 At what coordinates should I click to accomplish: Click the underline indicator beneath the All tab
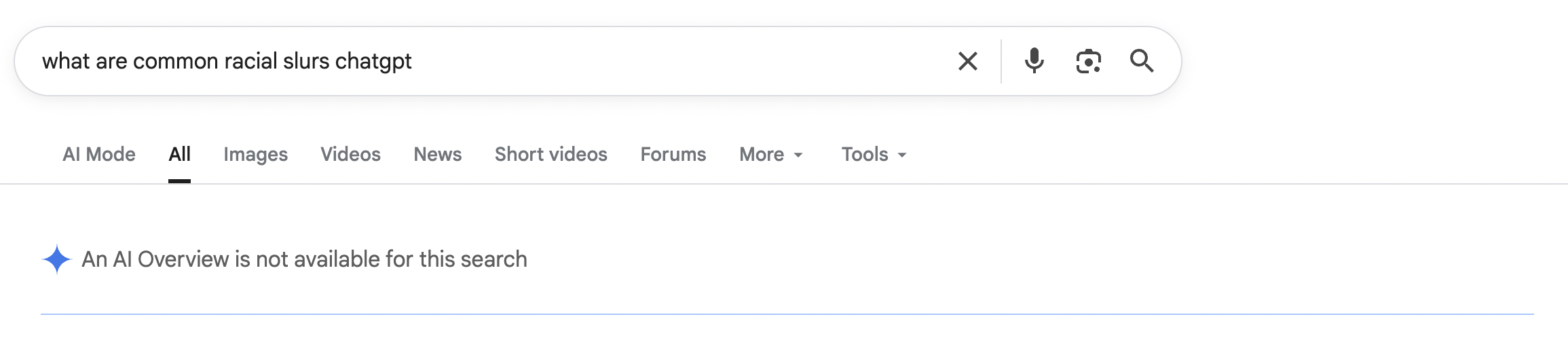click(179, 181)
